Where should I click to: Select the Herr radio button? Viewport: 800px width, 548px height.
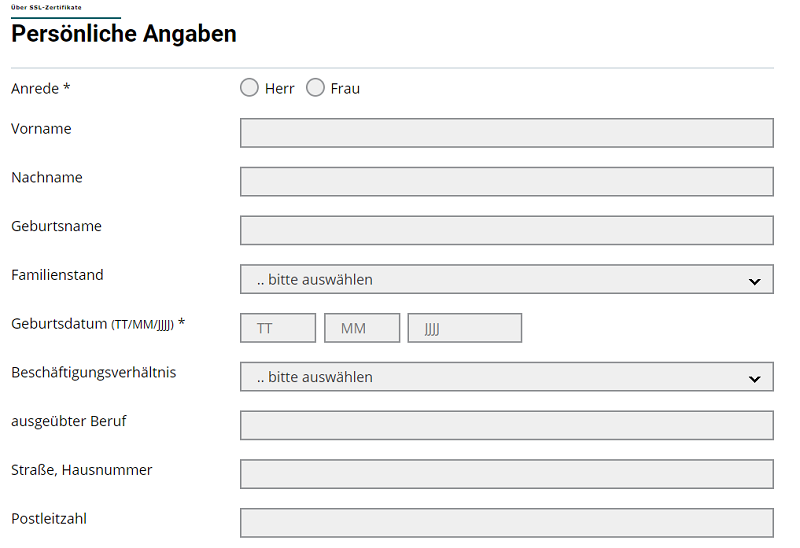pos(249,87)
